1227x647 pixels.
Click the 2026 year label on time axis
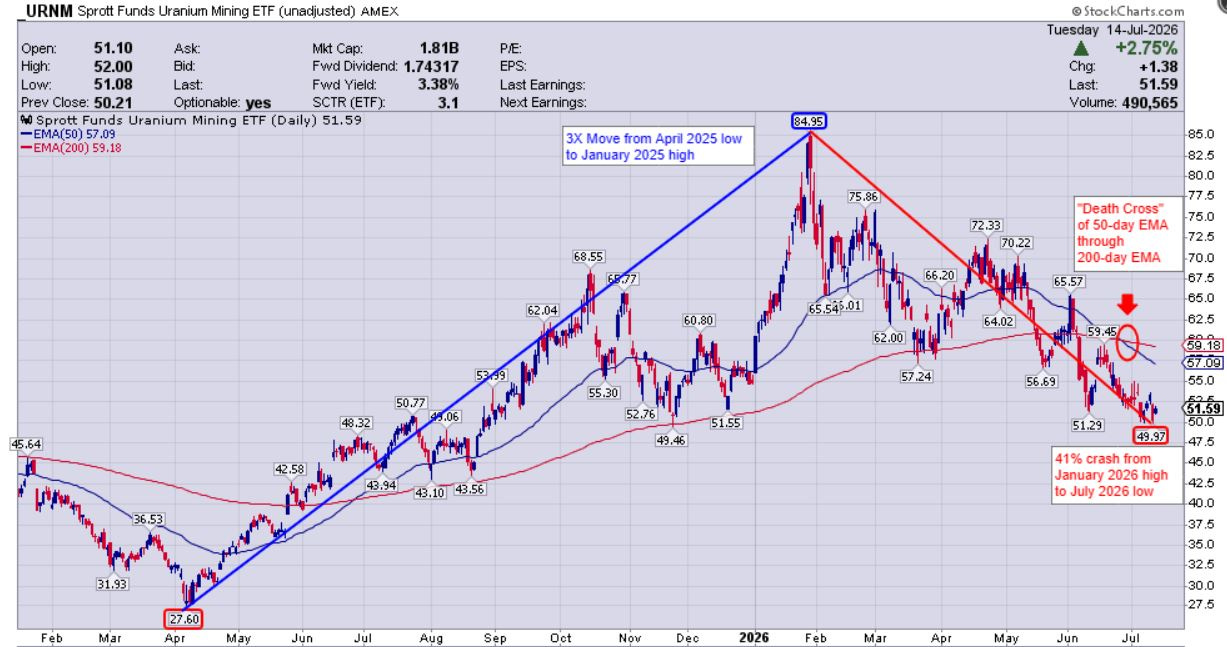[753, 636]
